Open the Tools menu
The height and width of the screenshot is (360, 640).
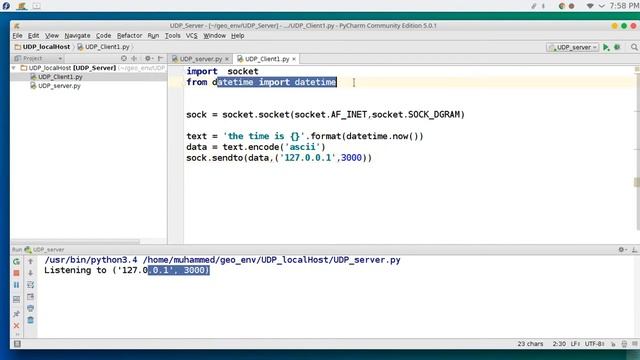point(173,36)
